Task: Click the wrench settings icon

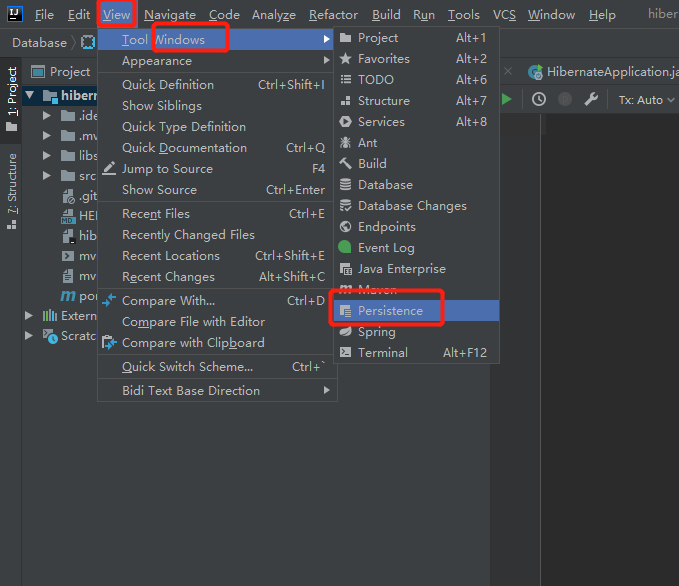Action: coord(591,99)
